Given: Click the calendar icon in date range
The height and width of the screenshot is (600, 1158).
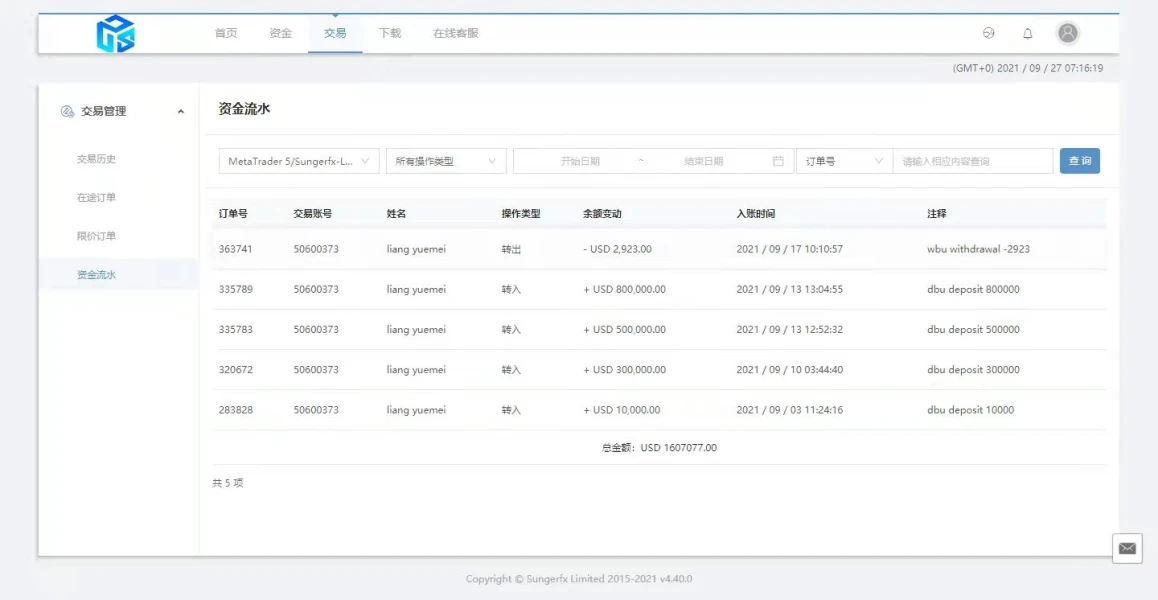Looking at the screenshot, I should 778,161.
